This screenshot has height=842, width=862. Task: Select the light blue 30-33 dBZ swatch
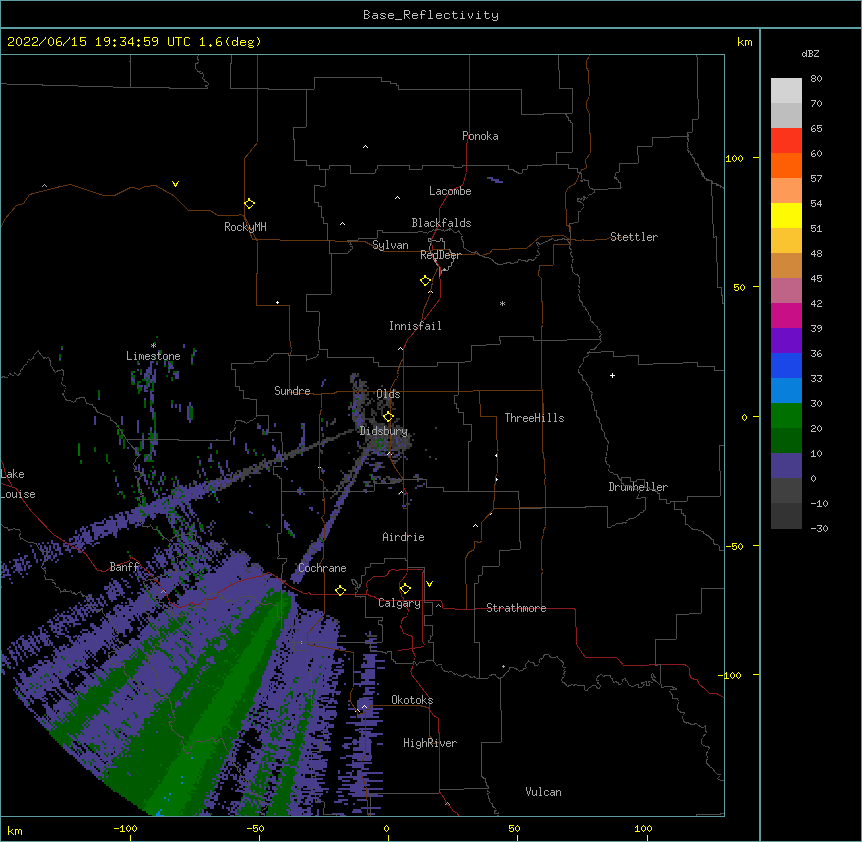786,391
